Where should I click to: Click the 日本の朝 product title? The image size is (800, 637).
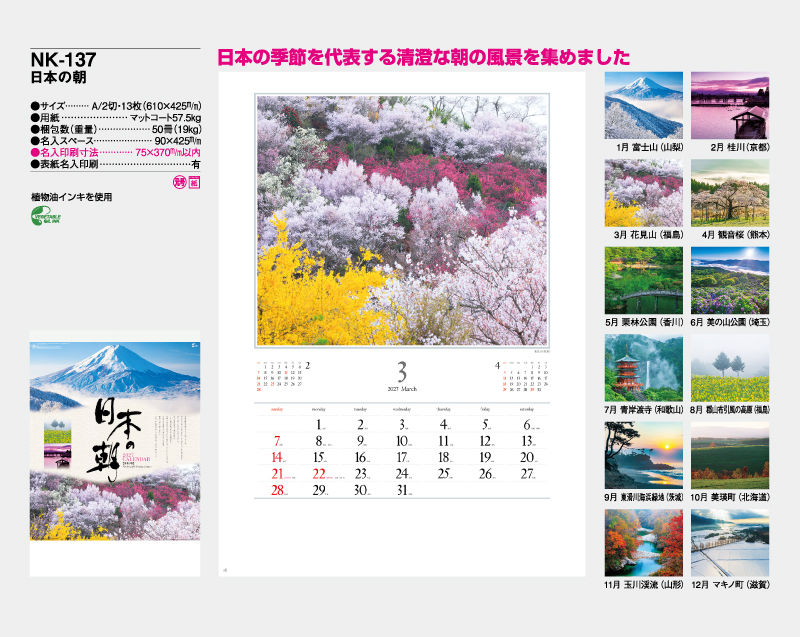point(58,78)
